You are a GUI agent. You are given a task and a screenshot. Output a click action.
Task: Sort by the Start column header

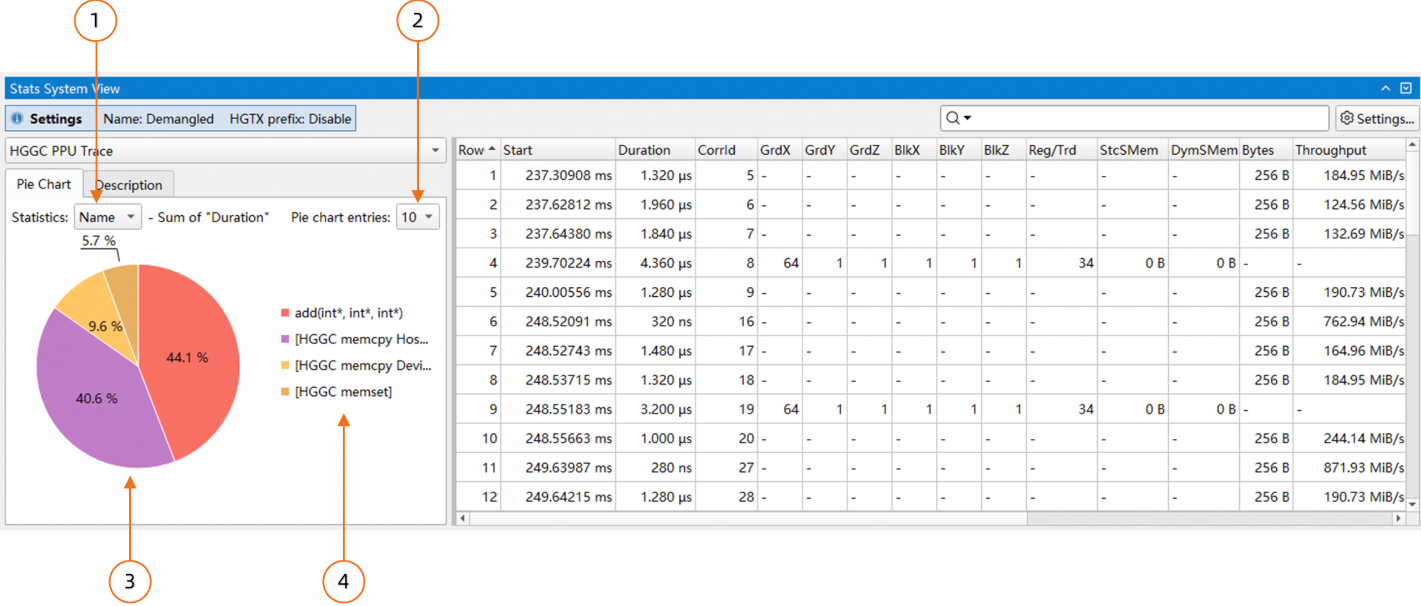point(557,150)
